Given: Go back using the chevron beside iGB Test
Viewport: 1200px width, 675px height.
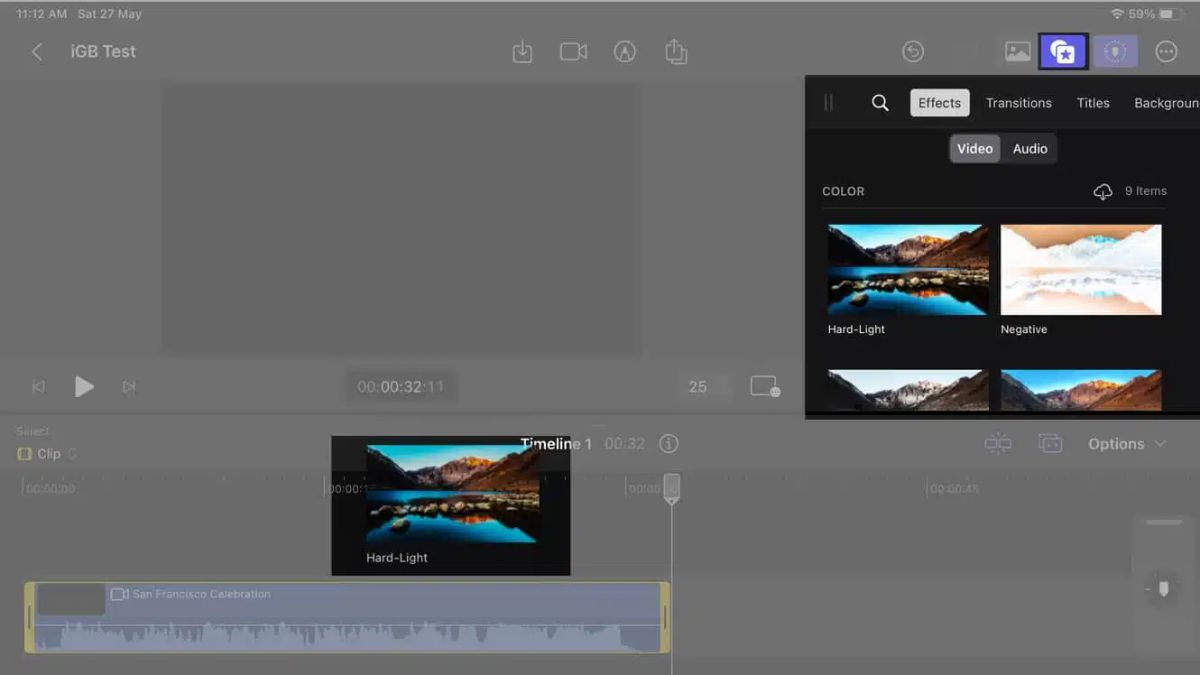Looking at the screenshot, I should [x=37, y=52].
